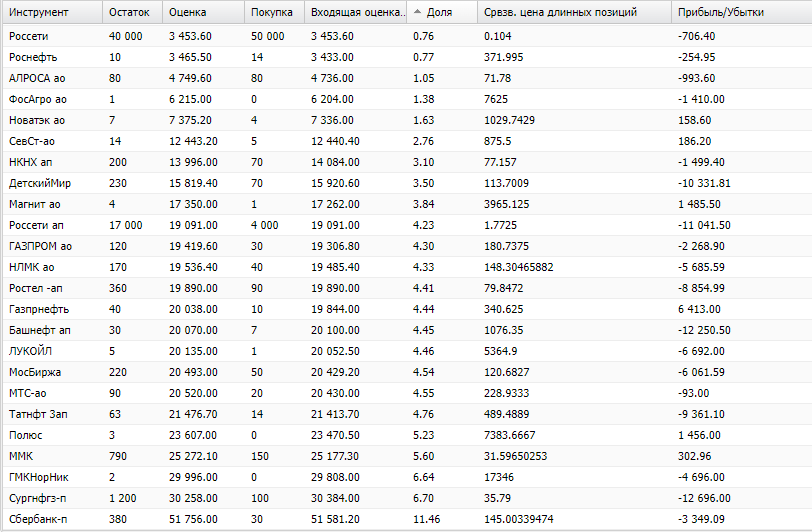Screen dimensions: 812x532
Task: Click СевСт-ао share value 2.76
Action: click(424, 141)
